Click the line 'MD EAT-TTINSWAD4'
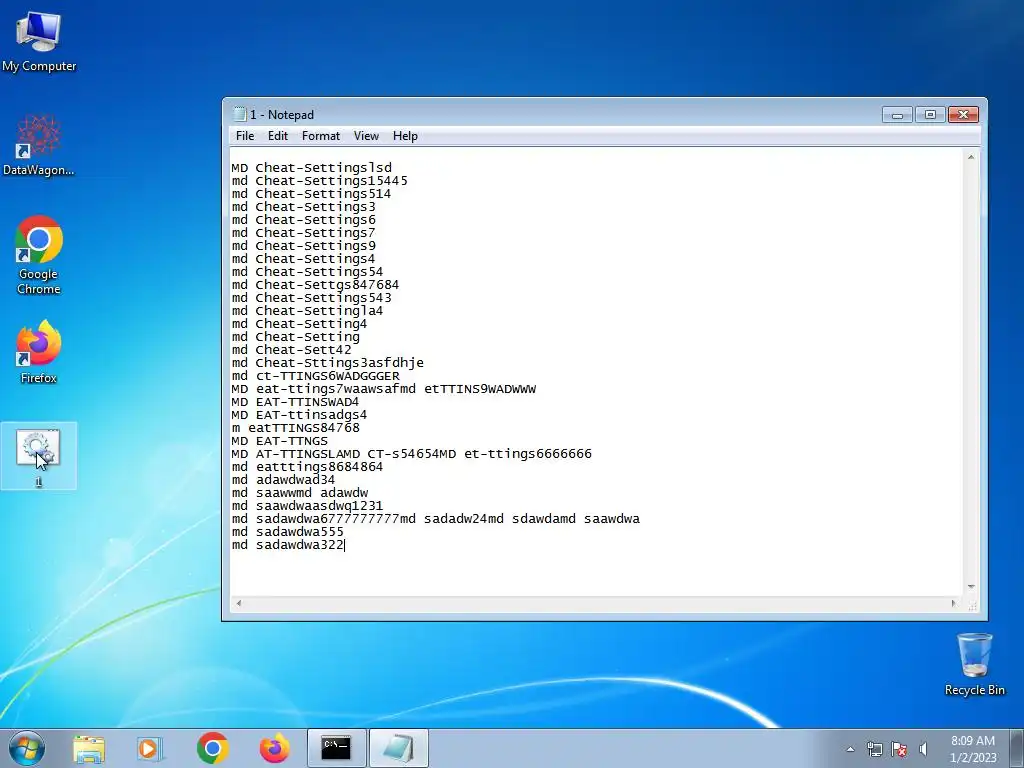The height and width of the screenshot is (768, 1024). click(x=295, y=402)
